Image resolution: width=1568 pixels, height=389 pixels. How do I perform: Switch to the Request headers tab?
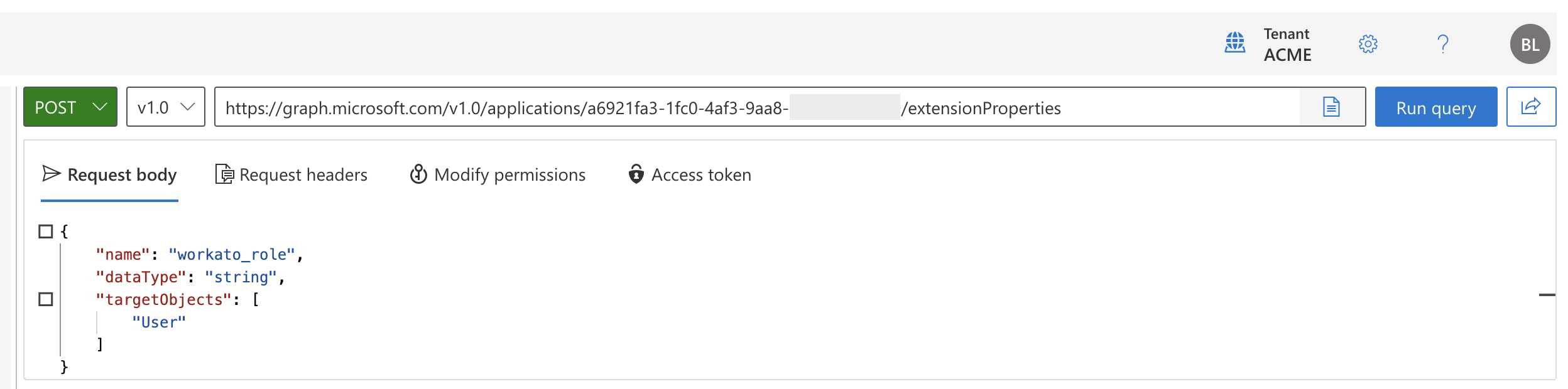pos(302,174)
